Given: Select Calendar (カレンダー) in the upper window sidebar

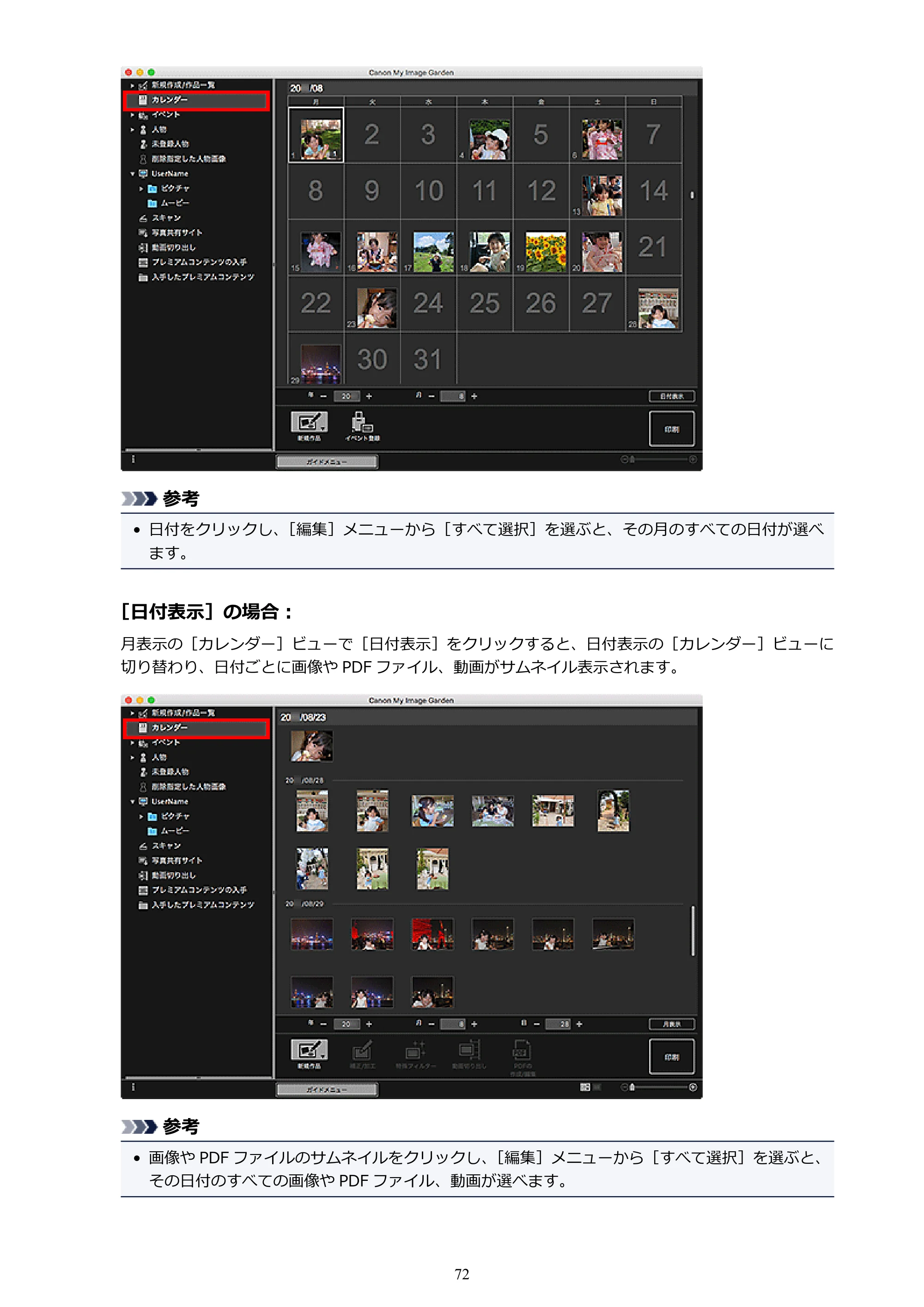Looking at the screenshot, I should click(x=196, y=100).
